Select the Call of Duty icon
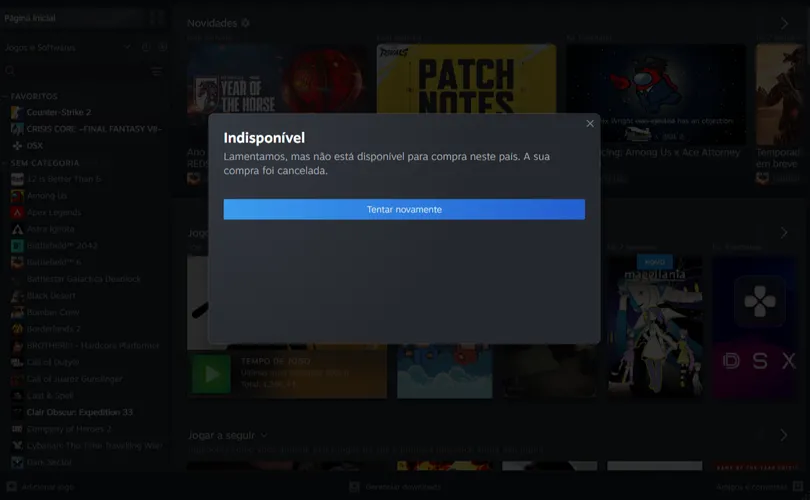This screenshot has height=500, width=810. point(17,363)
